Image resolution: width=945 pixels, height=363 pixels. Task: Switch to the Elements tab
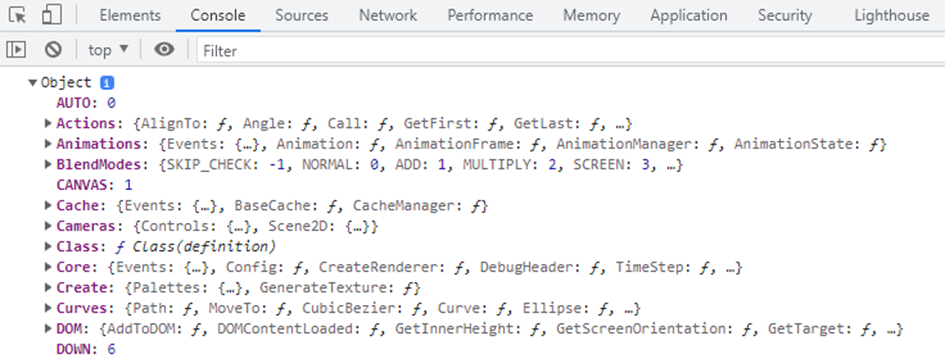click(x=130, y=16)
